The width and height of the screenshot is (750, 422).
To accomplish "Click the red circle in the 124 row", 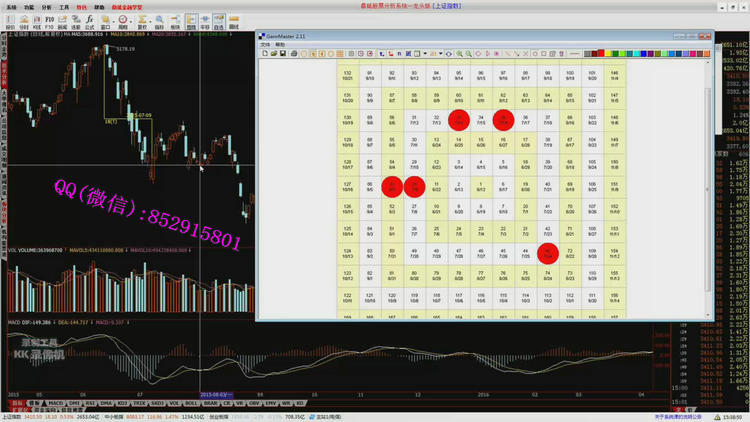I will [548, 253].
